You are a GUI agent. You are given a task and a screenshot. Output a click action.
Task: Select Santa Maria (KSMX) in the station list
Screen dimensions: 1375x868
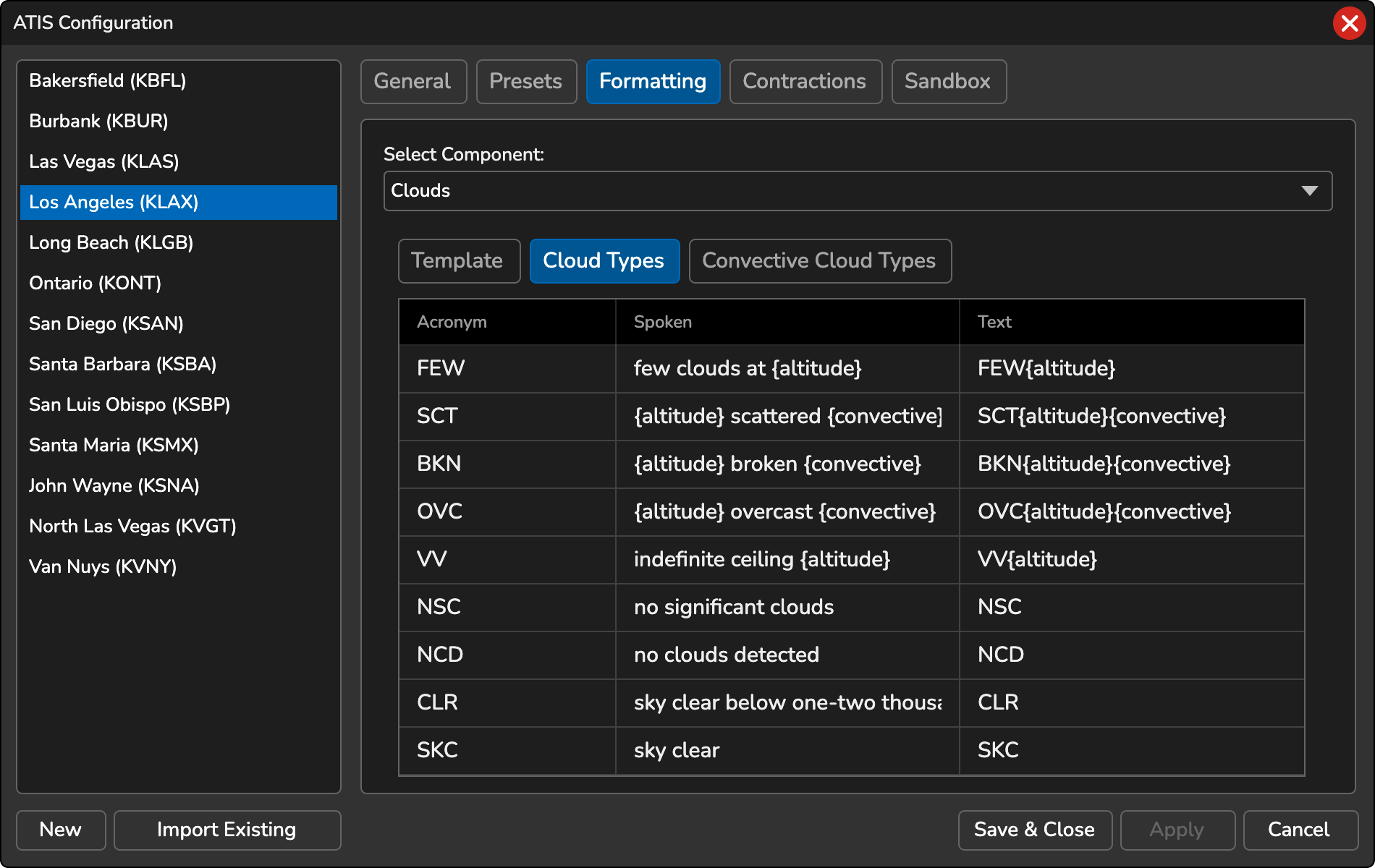point(179,446)
